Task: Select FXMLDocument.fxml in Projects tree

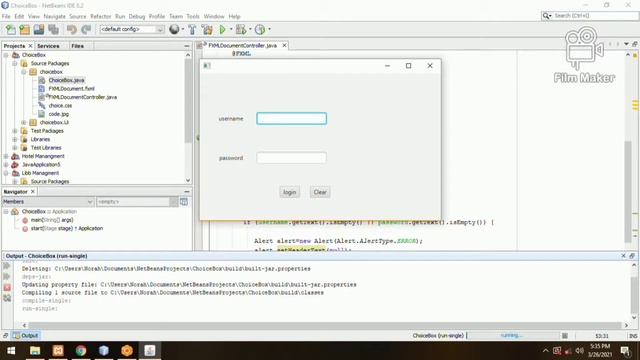Action: [71, 89]
